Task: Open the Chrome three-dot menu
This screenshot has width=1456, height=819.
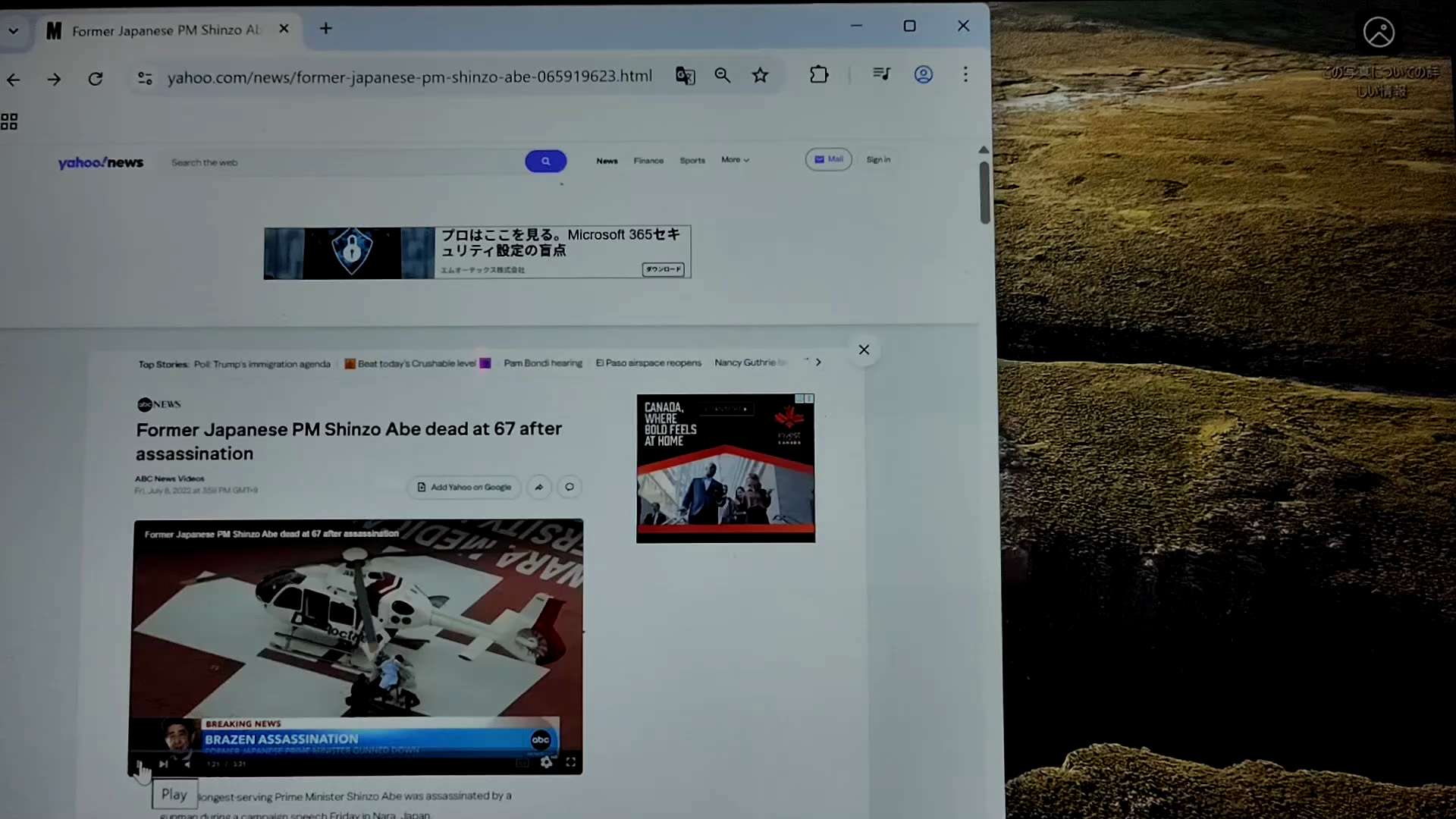Action: pyautogui.click(x=965, y=74)
